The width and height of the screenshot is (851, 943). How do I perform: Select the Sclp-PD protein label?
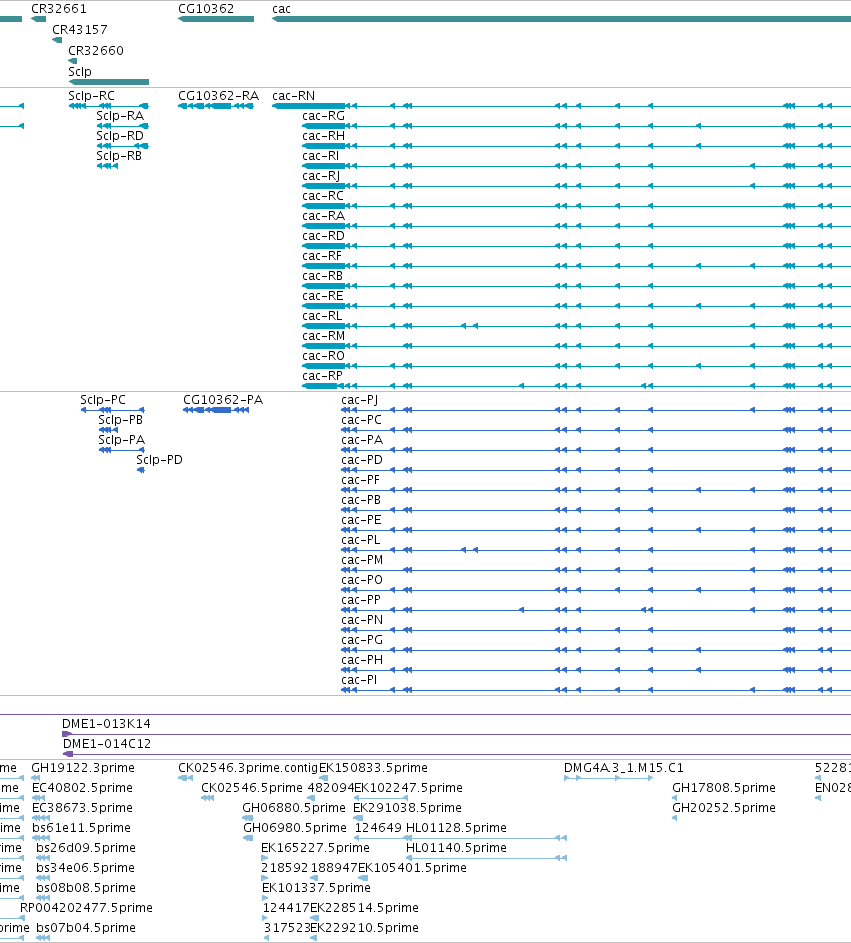click(159, 459)
